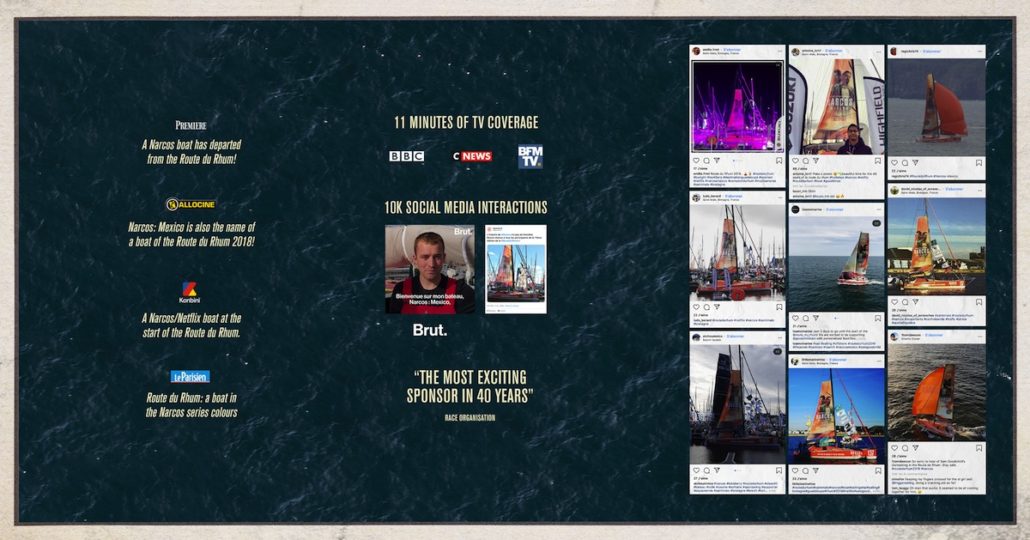Click '11 MINUTES OF TV COVERAGE' heading

(x=466, y=122)
